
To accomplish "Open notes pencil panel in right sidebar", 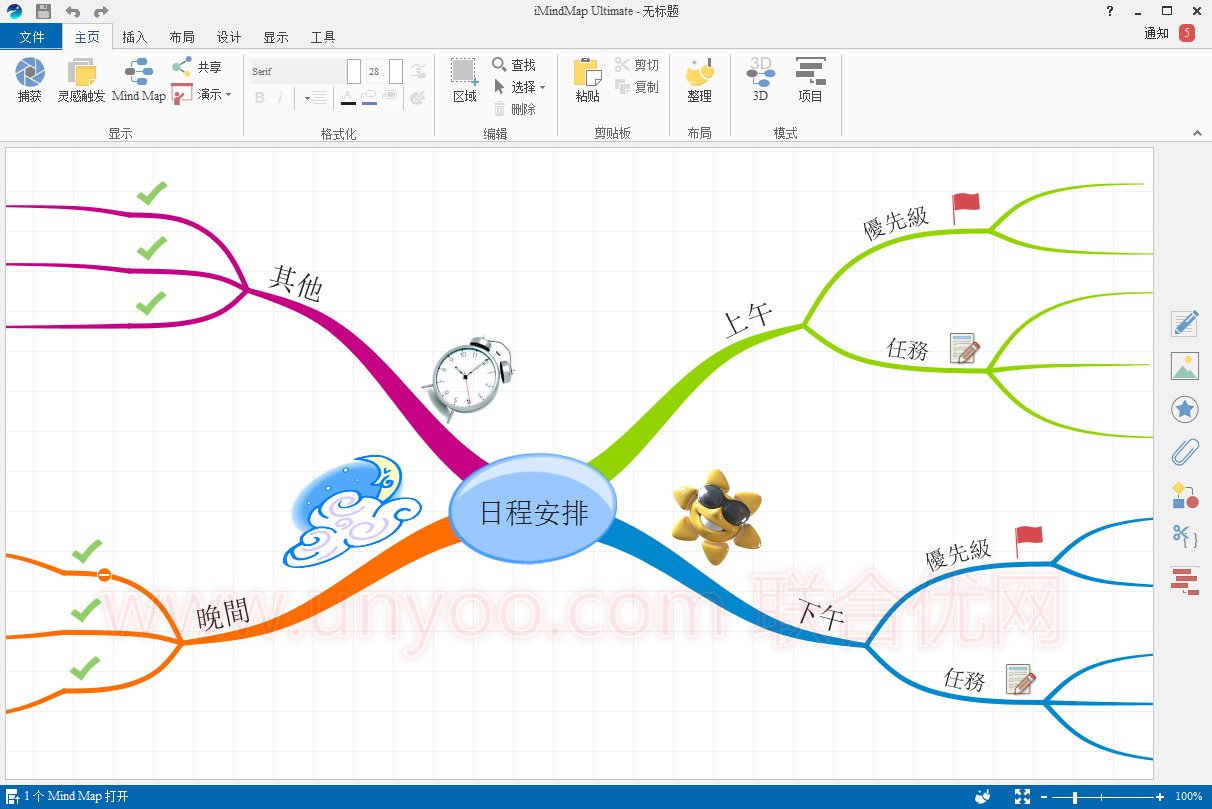I will pyautogui.click(x=1185, y=324).
